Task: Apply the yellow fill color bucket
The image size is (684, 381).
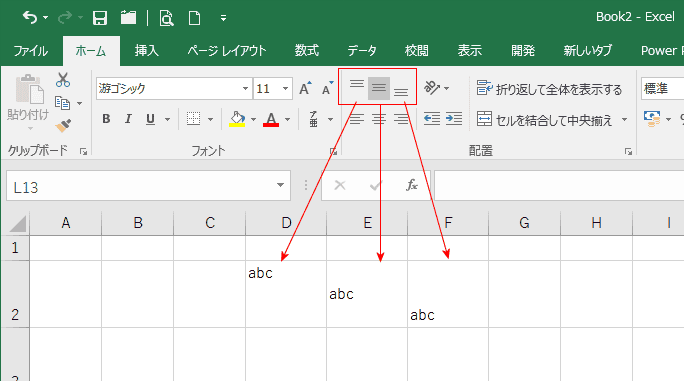Action: (x=237, y=119)
